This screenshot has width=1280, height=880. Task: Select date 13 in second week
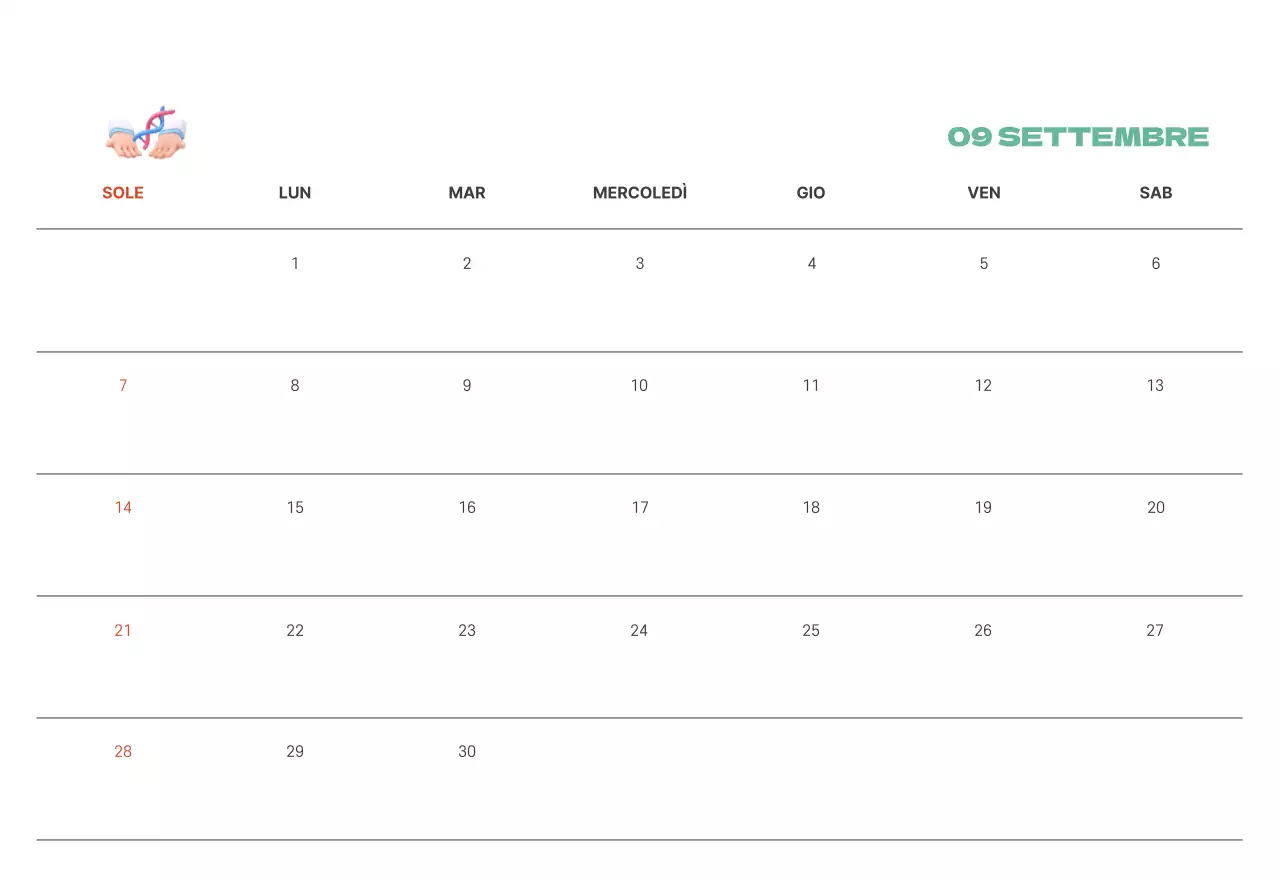coord(1155,386)
